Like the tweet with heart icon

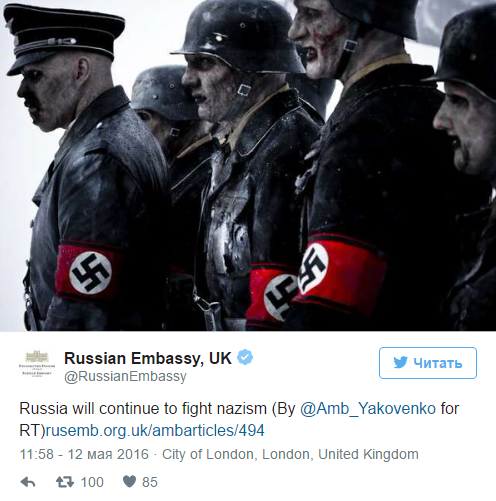tap(129, 482)
